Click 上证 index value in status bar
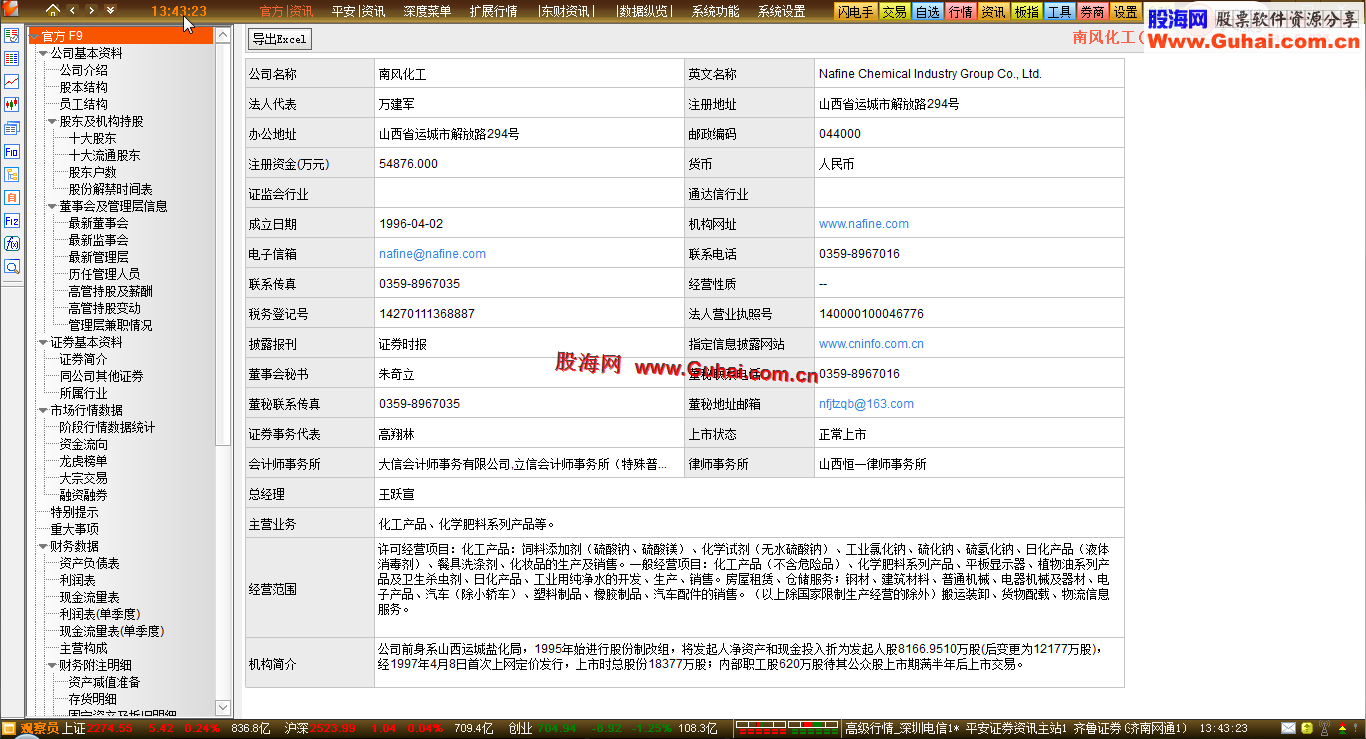Viewport: 1366px width, 739px height. coord(109,729)
